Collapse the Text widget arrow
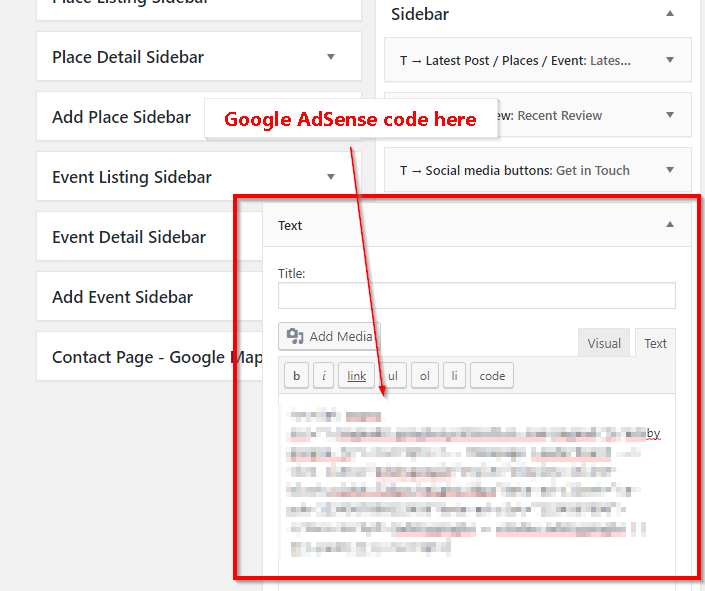Viewport: 705px width, 591px height. (670, 224)
